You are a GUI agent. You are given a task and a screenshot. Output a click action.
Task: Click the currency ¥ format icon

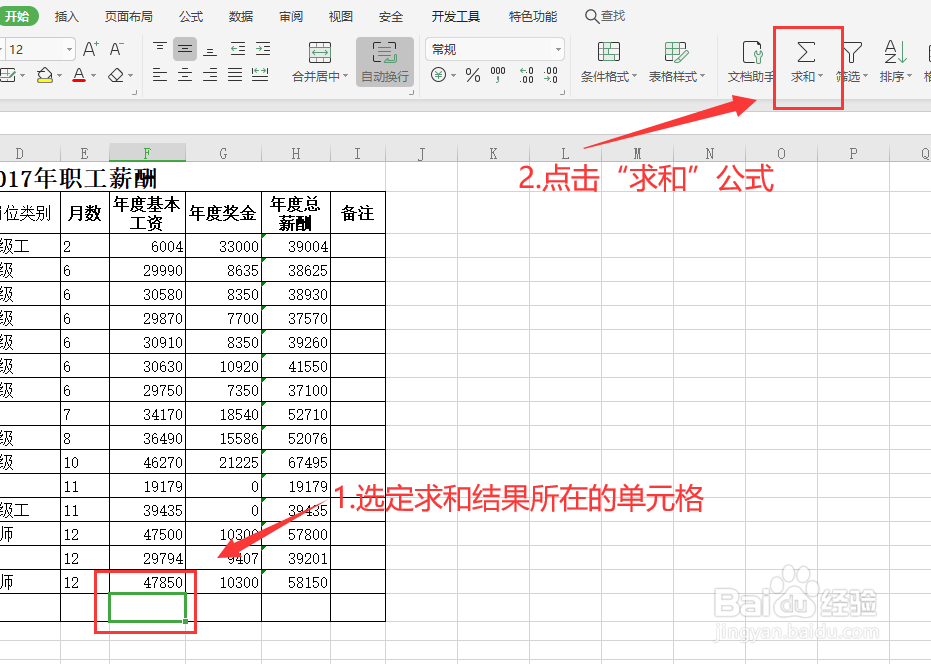click(x=440, y=76)
